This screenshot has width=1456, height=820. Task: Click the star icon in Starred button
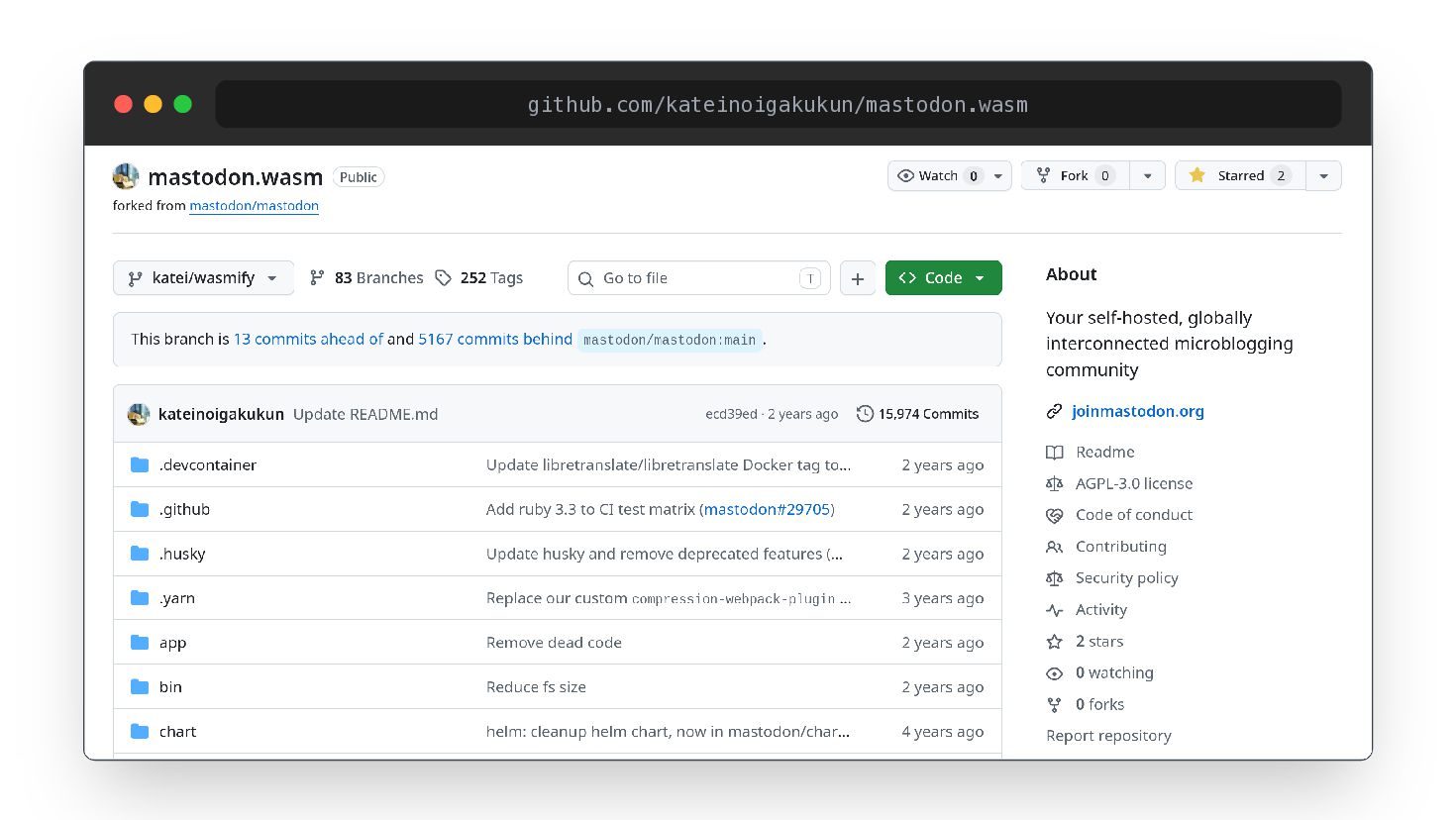click(x=1196, y=175)
